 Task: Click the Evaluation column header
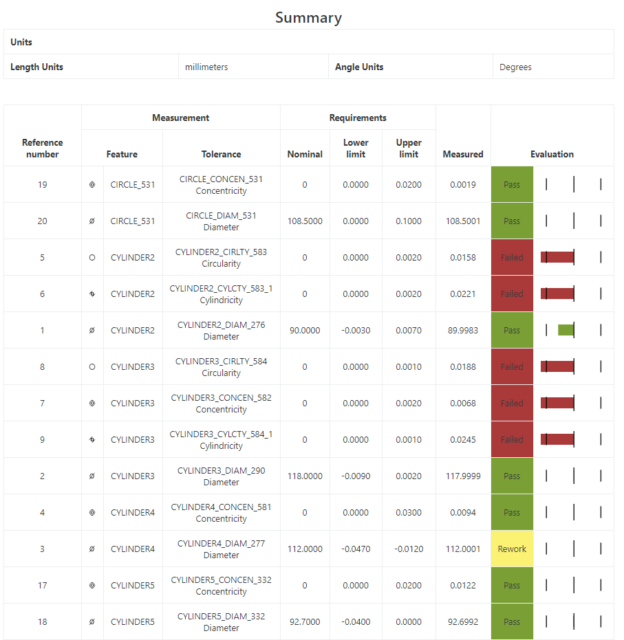point(552,154)
